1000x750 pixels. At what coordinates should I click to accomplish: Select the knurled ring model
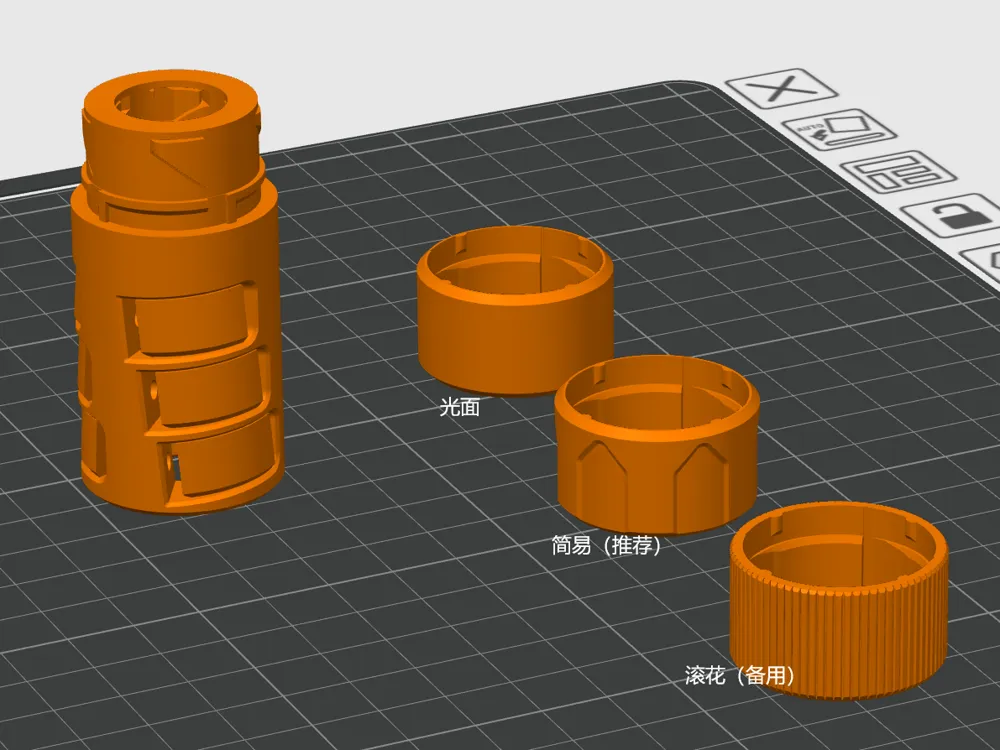point(839,601)
